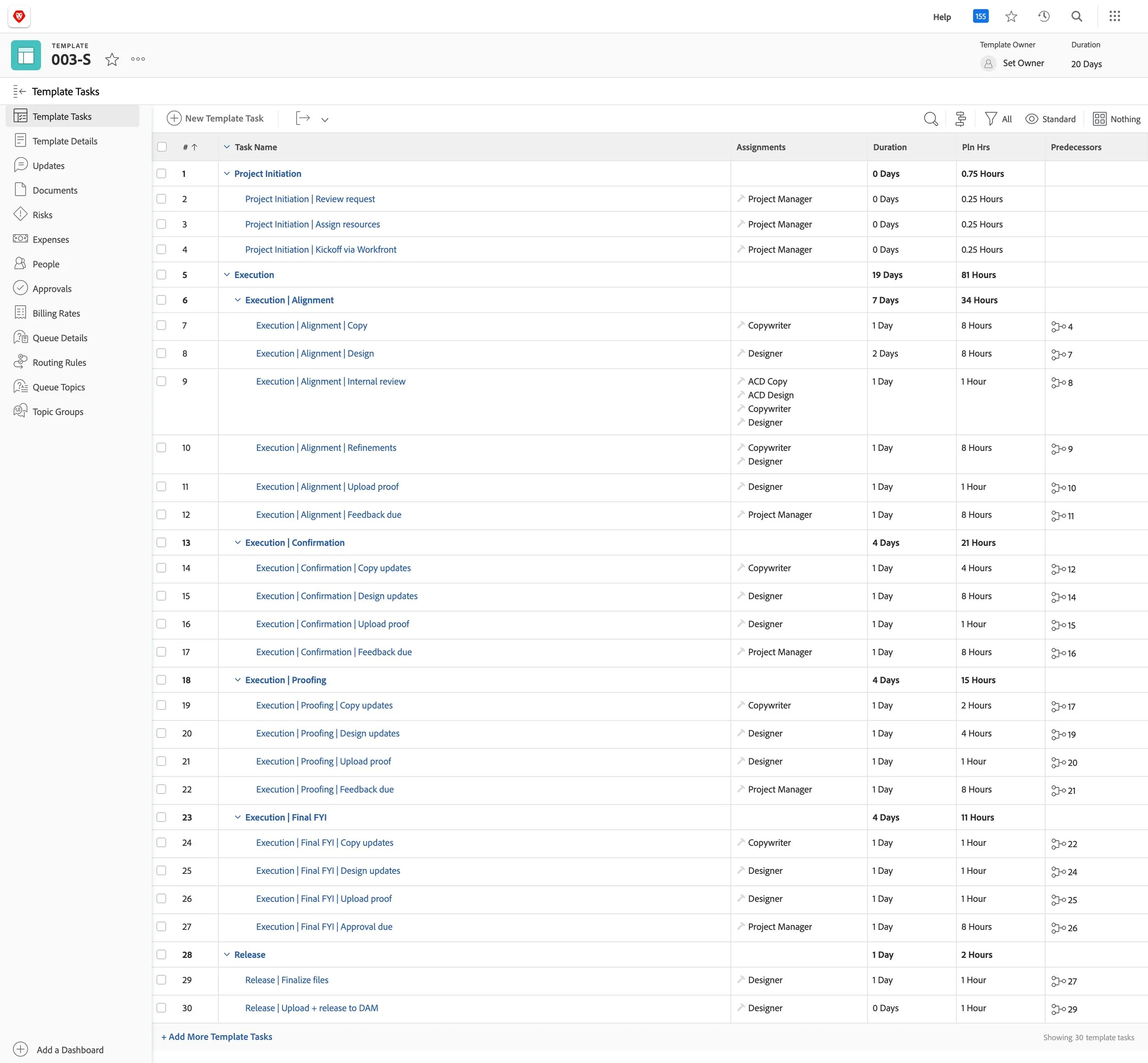Open the recent items clock icon
This screenshot has height=1063, width=1148.
coord(1043,17)
